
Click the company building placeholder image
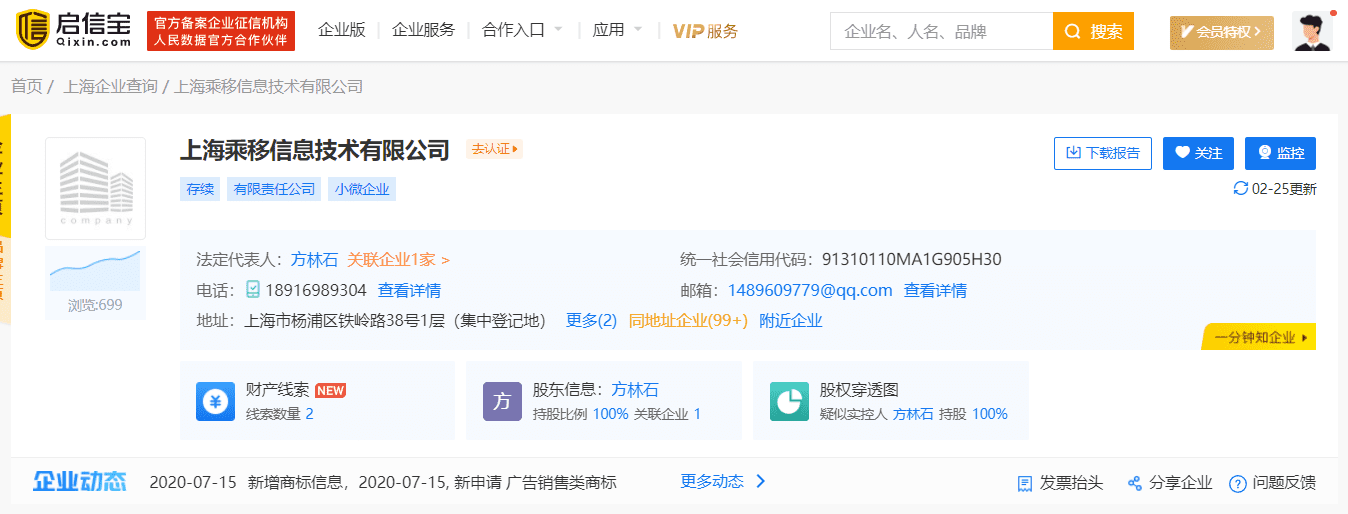[96, 188]
